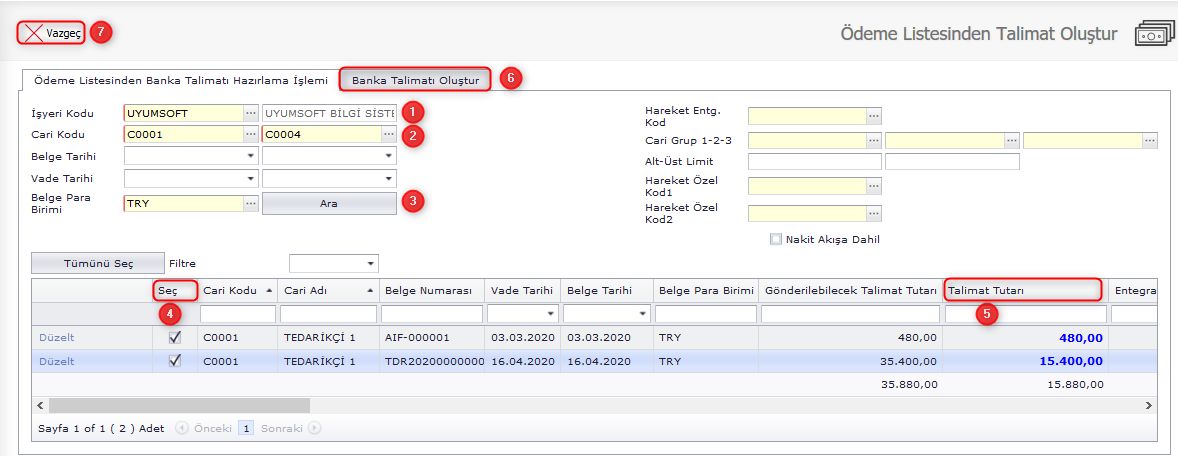Open Belge Para Birimi TRY lookup

[251, 204]
